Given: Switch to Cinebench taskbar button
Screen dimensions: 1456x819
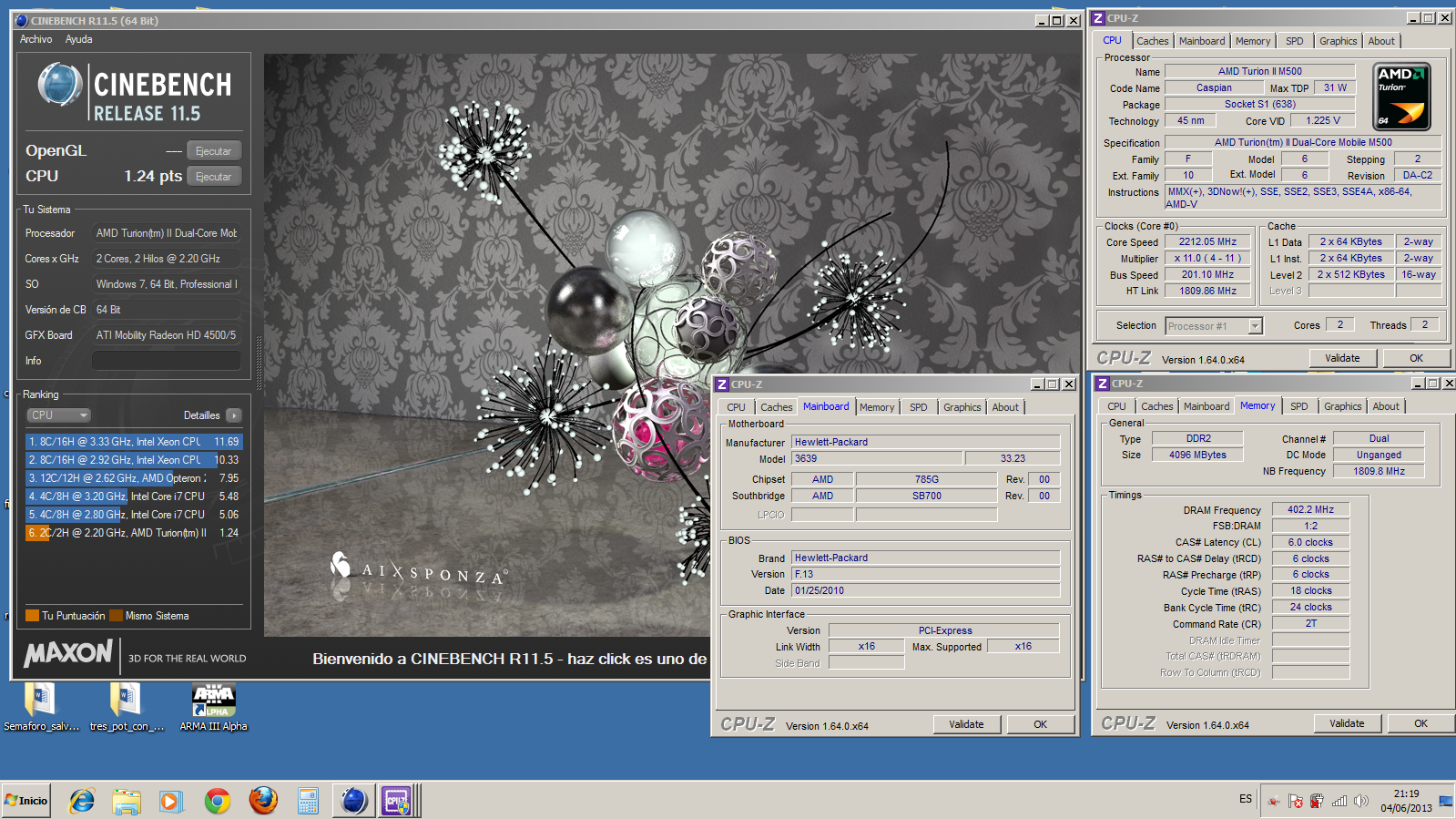Looking at the screenshot, I should coord(354,801).
